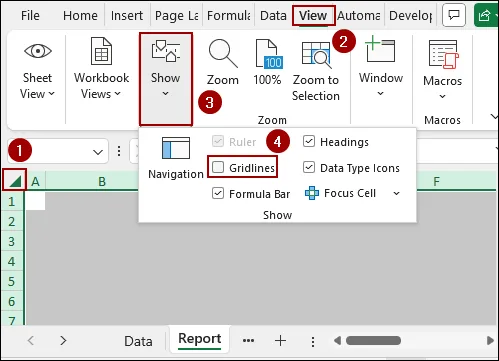499x361 pixels.
Task: Add a new sheet with plus
Action: tap(280, 341)
